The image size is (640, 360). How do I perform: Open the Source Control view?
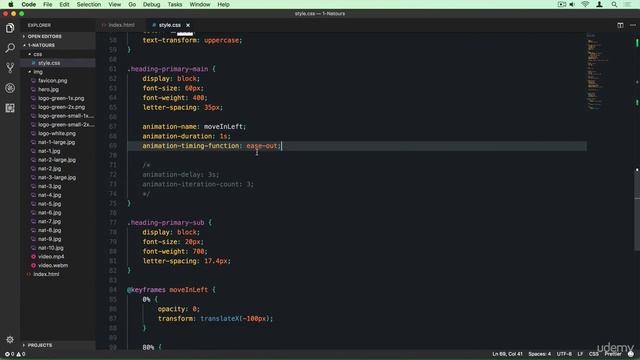pos(10,68)
